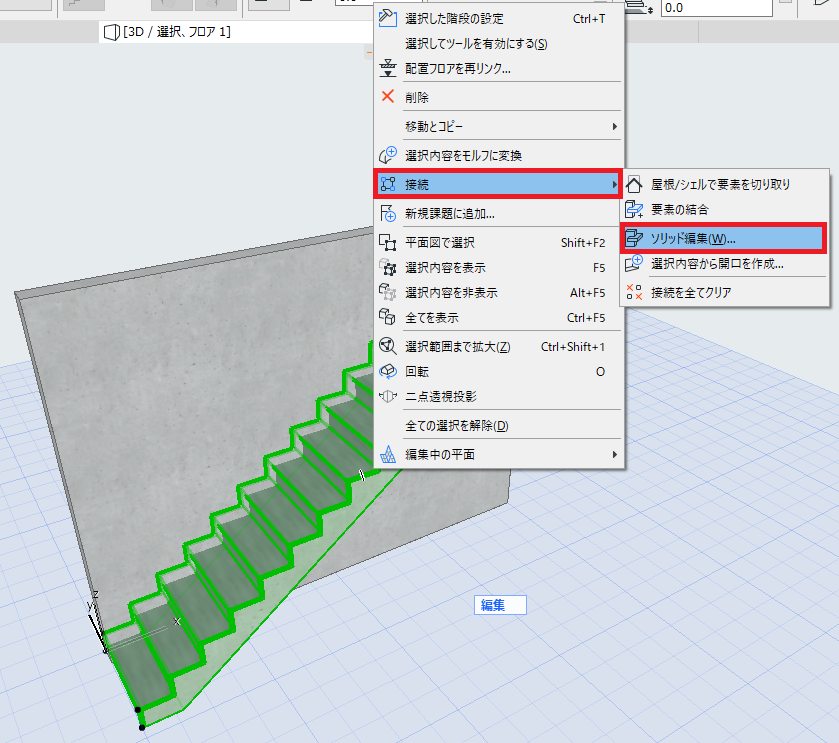839x743 pixels.
Task: Open the 接続 submenu item
Action: coord(499,185)
